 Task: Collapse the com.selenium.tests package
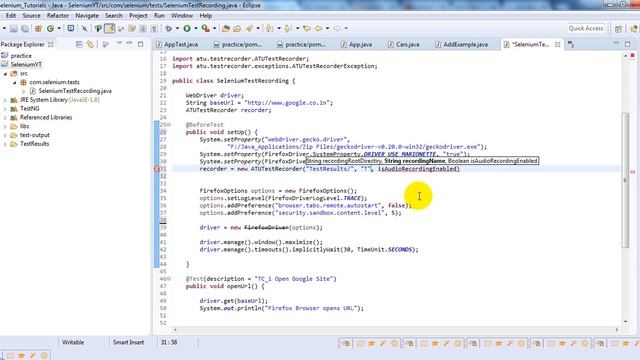pyautogui.click(x=15, y=82)
